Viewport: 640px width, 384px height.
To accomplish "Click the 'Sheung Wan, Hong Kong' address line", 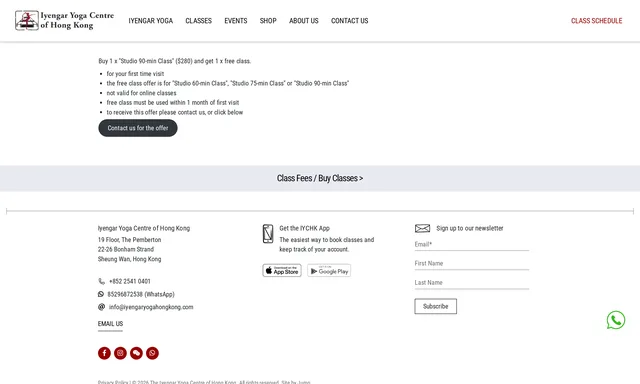I will (129, 259).
